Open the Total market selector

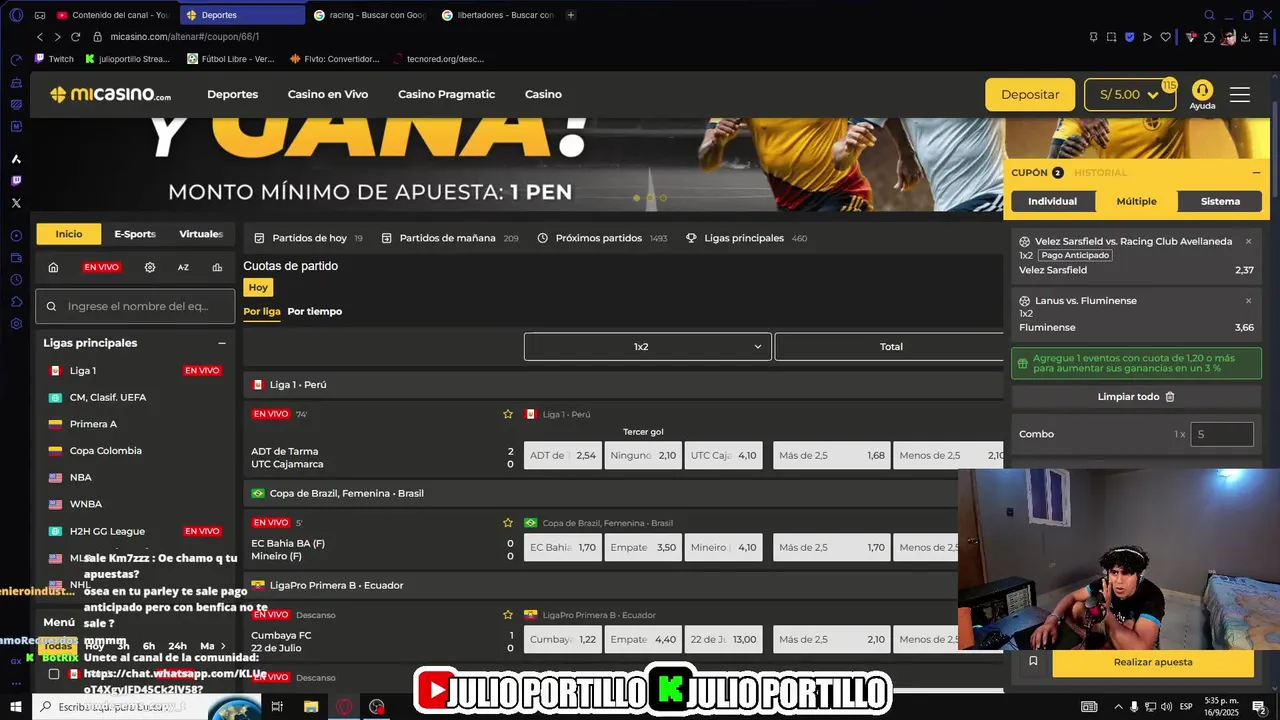point(889,347)
